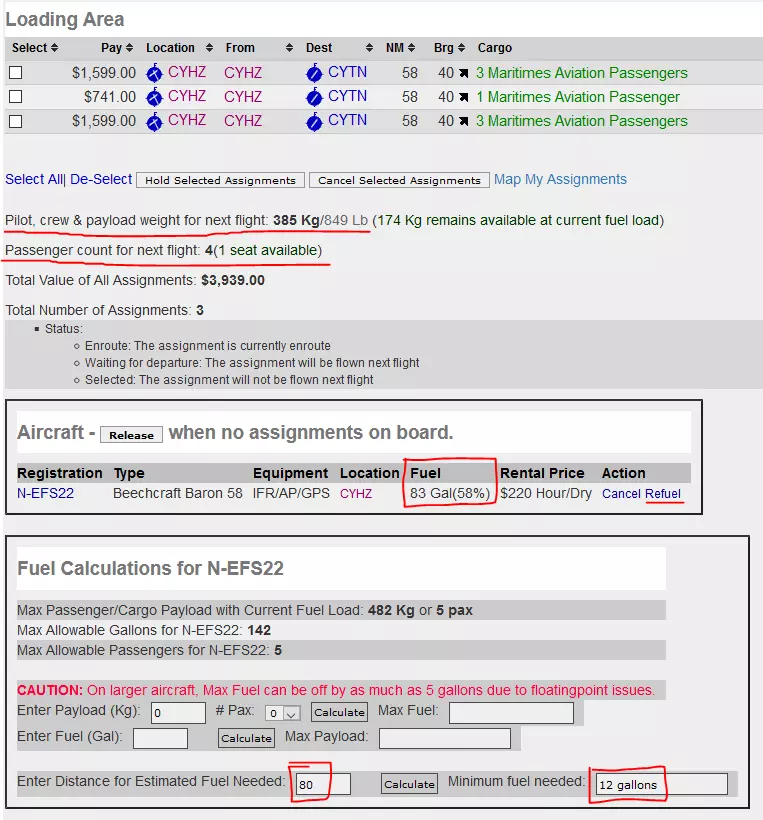Click the Minimum fuel needed result field
763x820 pixels.
(662, 784)
